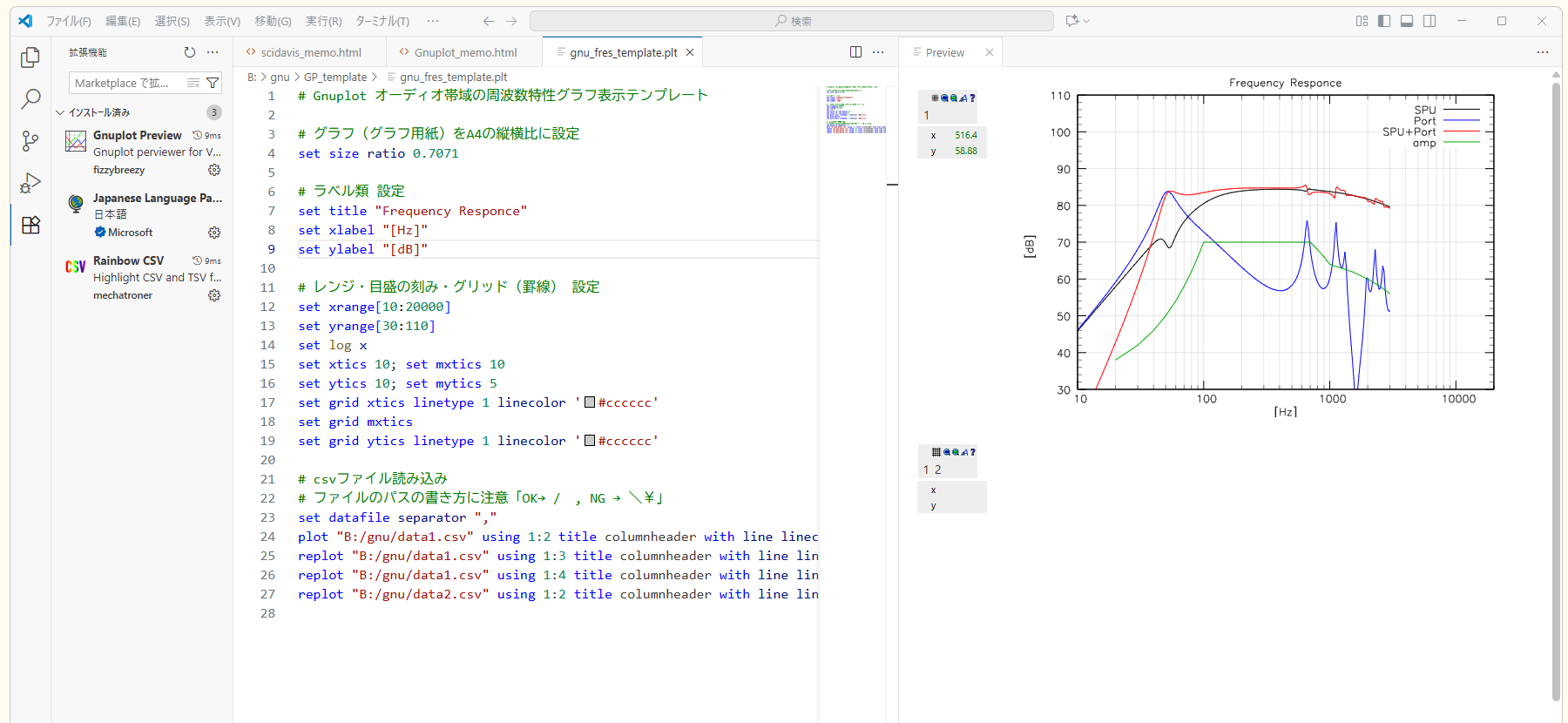
Task: Click the #cccccc color swatch on line 17
Action: pyautogui.click(x=590, y=402)
